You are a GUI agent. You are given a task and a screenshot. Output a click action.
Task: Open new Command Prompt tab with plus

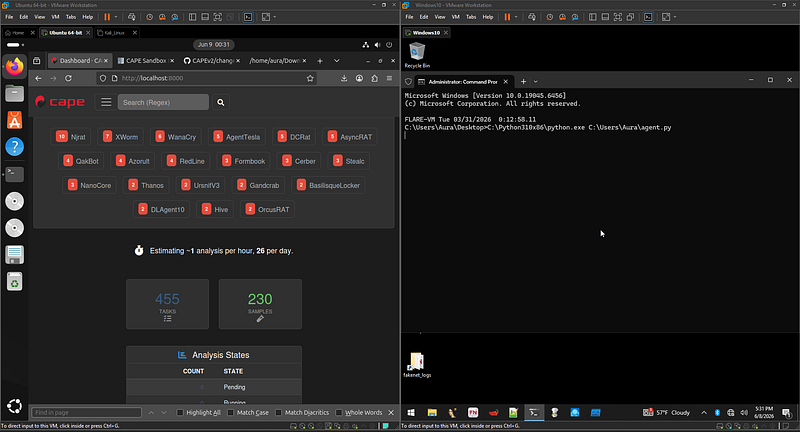[523, 81]
